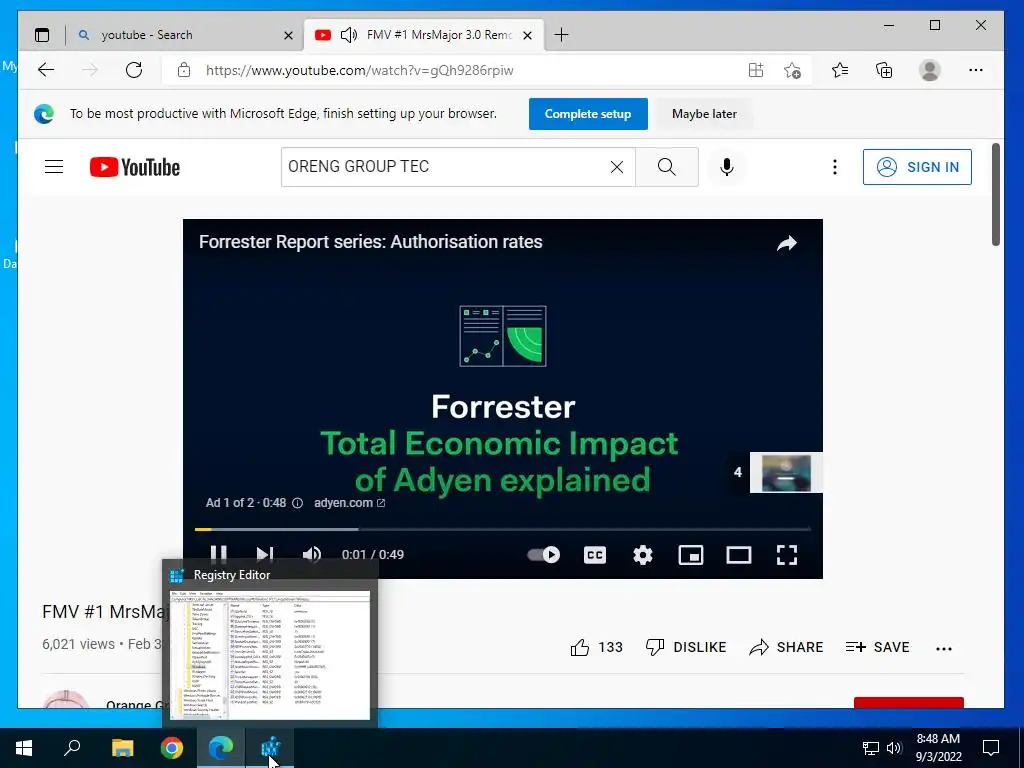This screenshot has height=768, width=1024.
Task: Open more actions below the video
Action: [944, 648]
